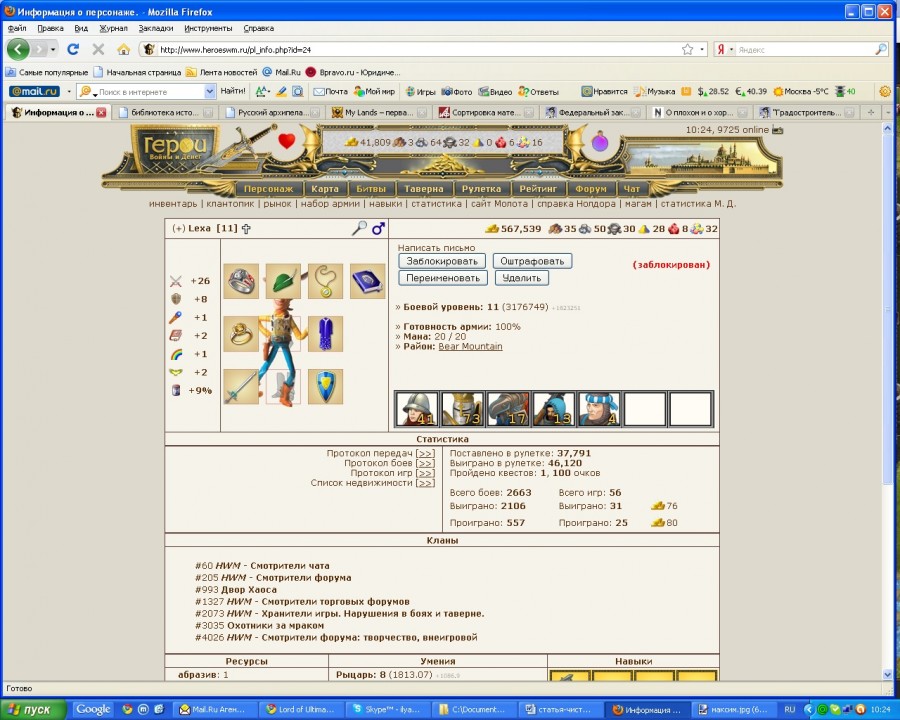Viewport: 900px width, 720px height.
Task: Click the Heroes game logo
Action: point(174,148)
